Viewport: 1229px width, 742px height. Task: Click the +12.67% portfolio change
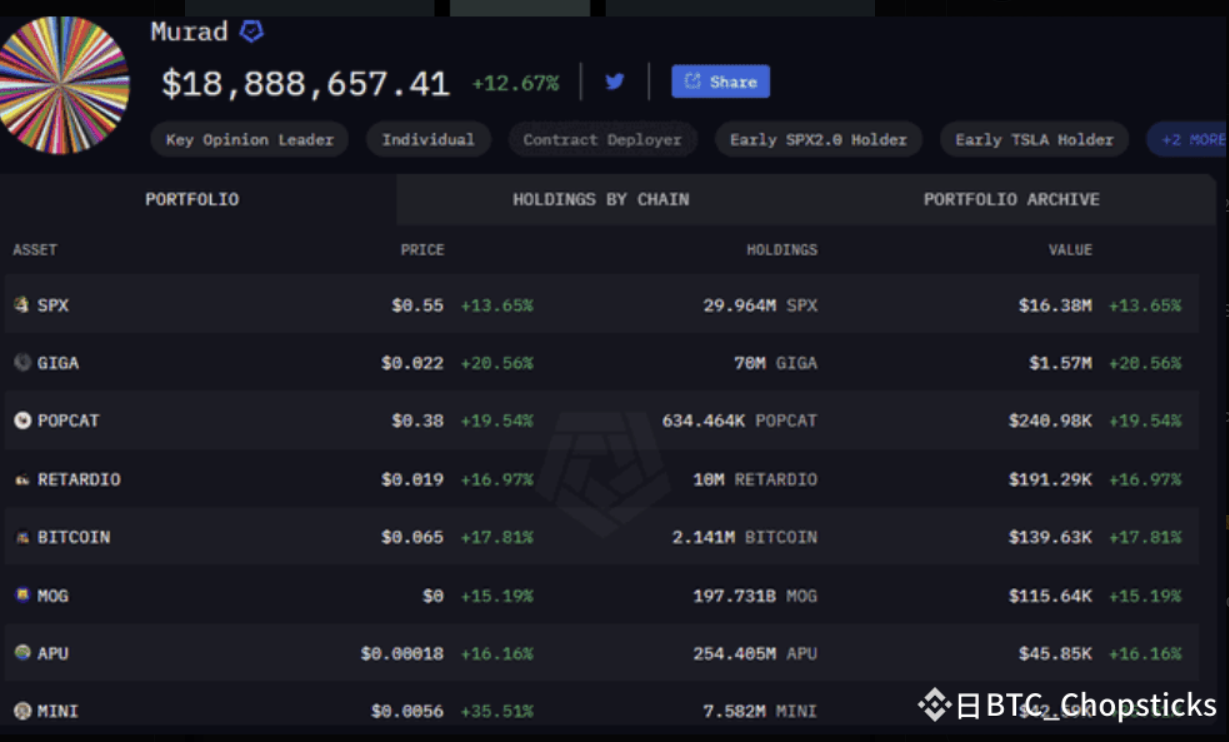[x=515, y=84]
